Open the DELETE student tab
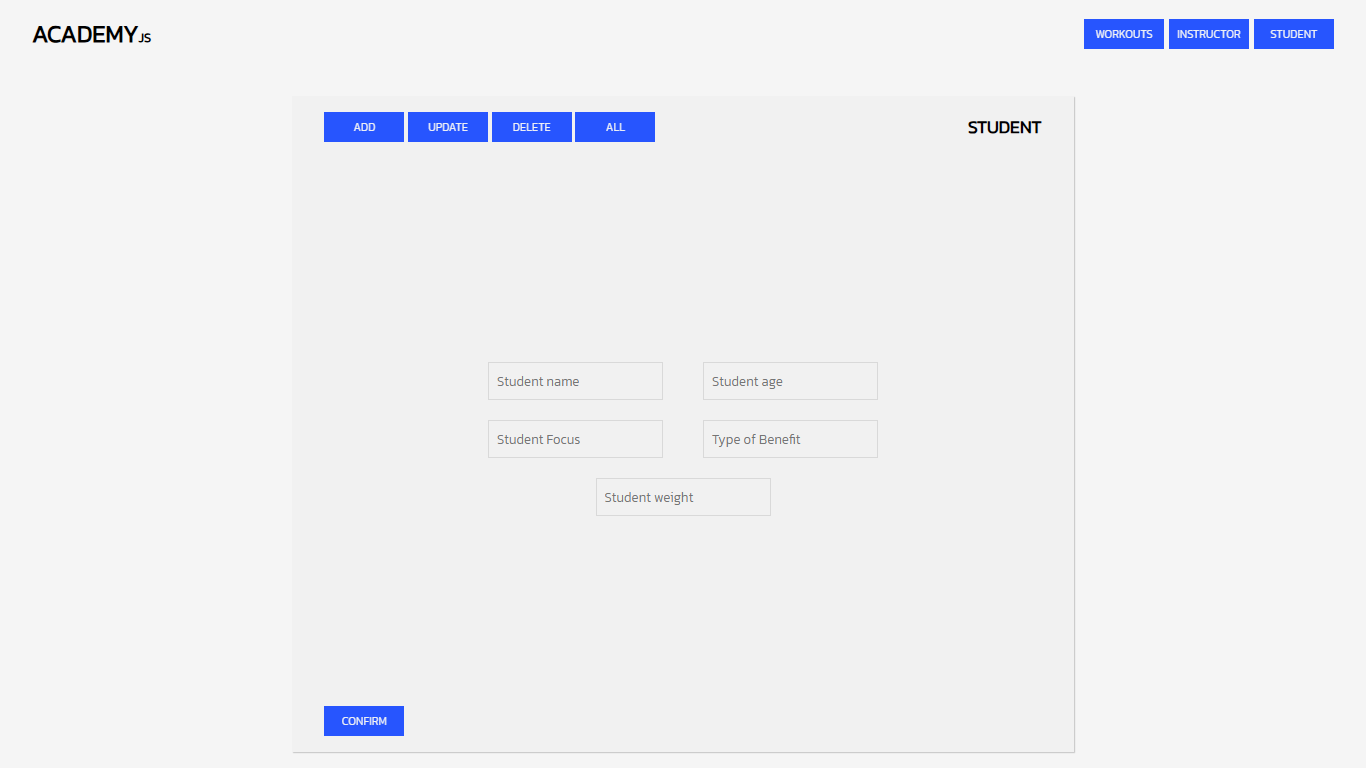This screenshot has height=768, width=1366. point(531,127)
